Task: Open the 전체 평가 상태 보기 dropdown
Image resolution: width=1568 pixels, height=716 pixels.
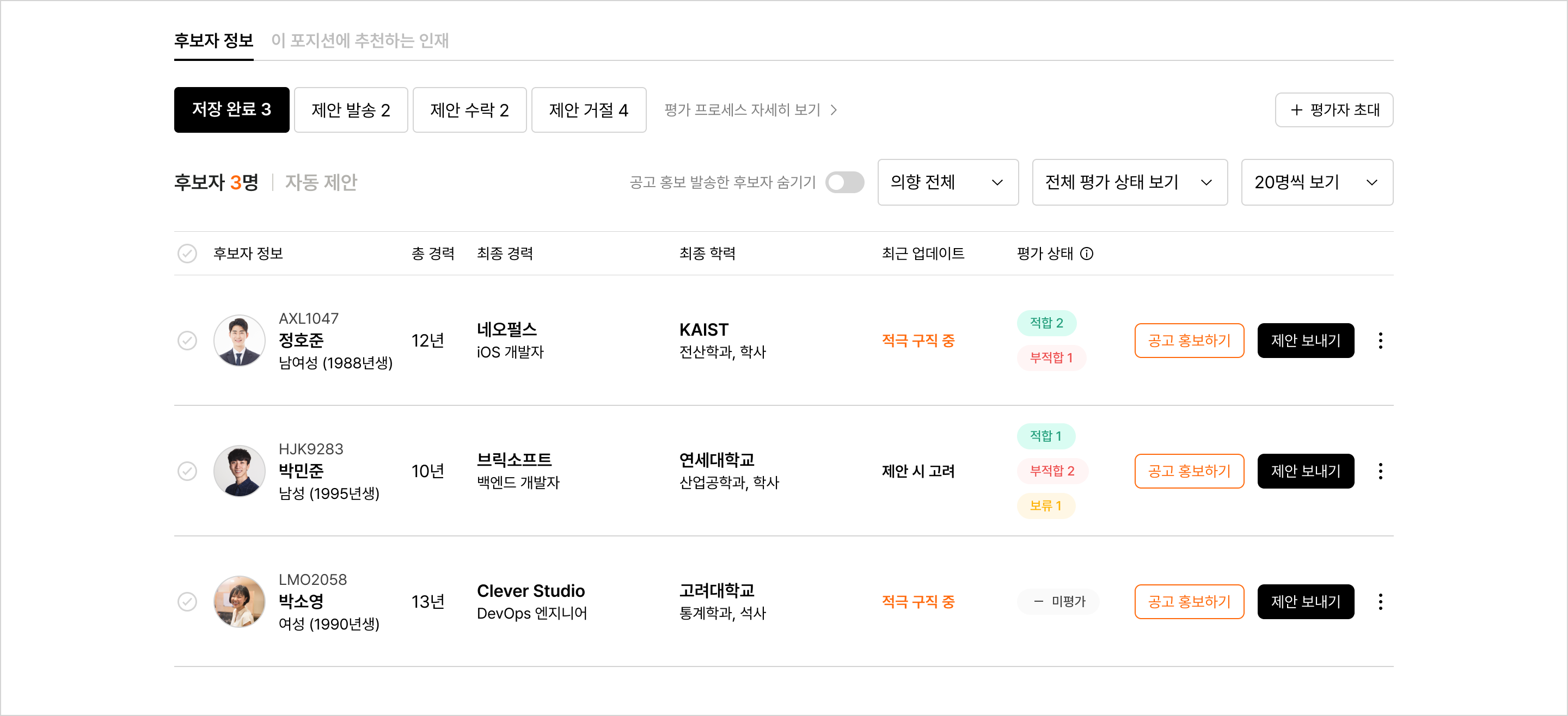Action: click(1129, 182)
